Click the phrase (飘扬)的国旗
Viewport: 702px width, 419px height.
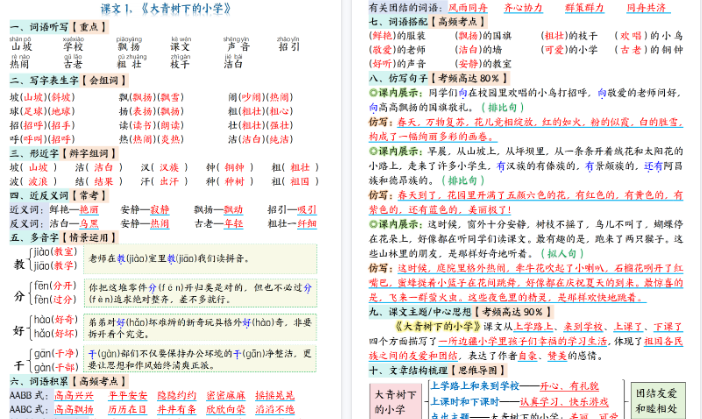483,36
